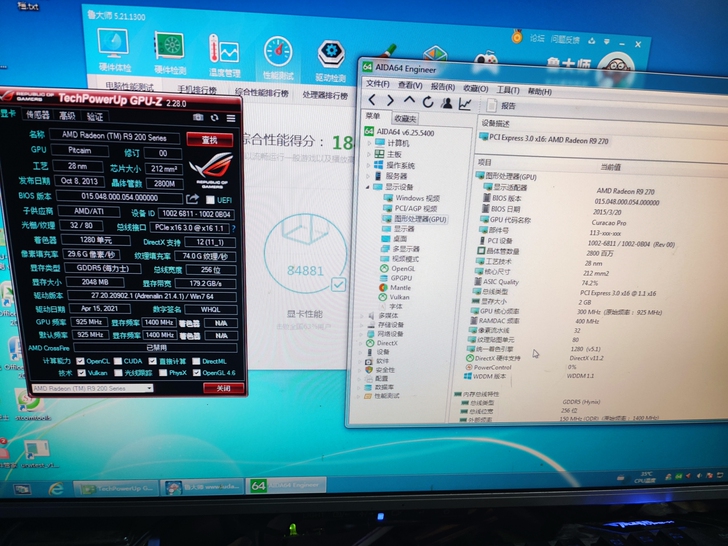Select 图形处理器(GPU) in AIDA64 tree
This screenshot has height=546, width=728.
pos(414,219)
